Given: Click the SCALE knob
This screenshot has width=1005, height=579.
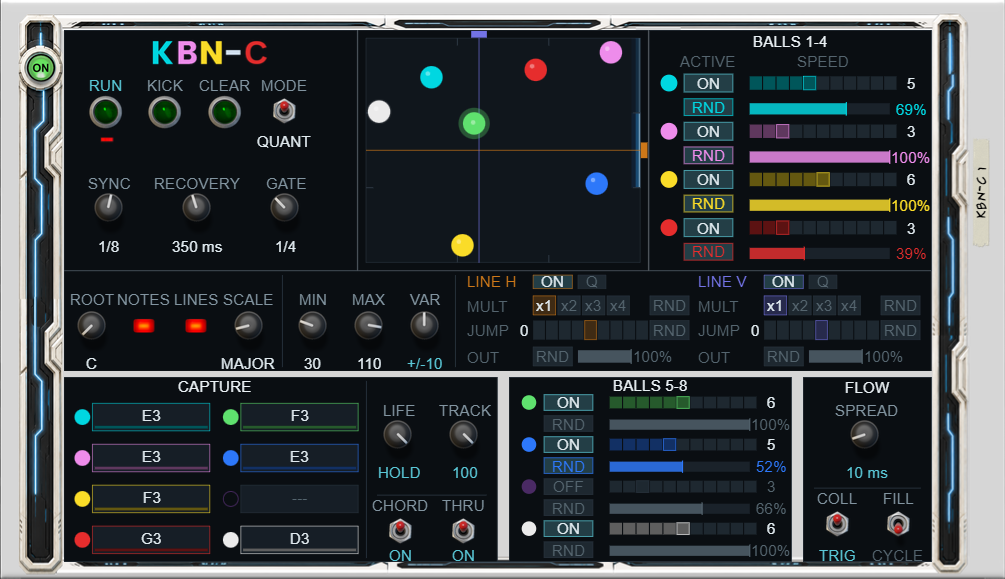Looking at the screenshot, I should (x=247, y=326).
